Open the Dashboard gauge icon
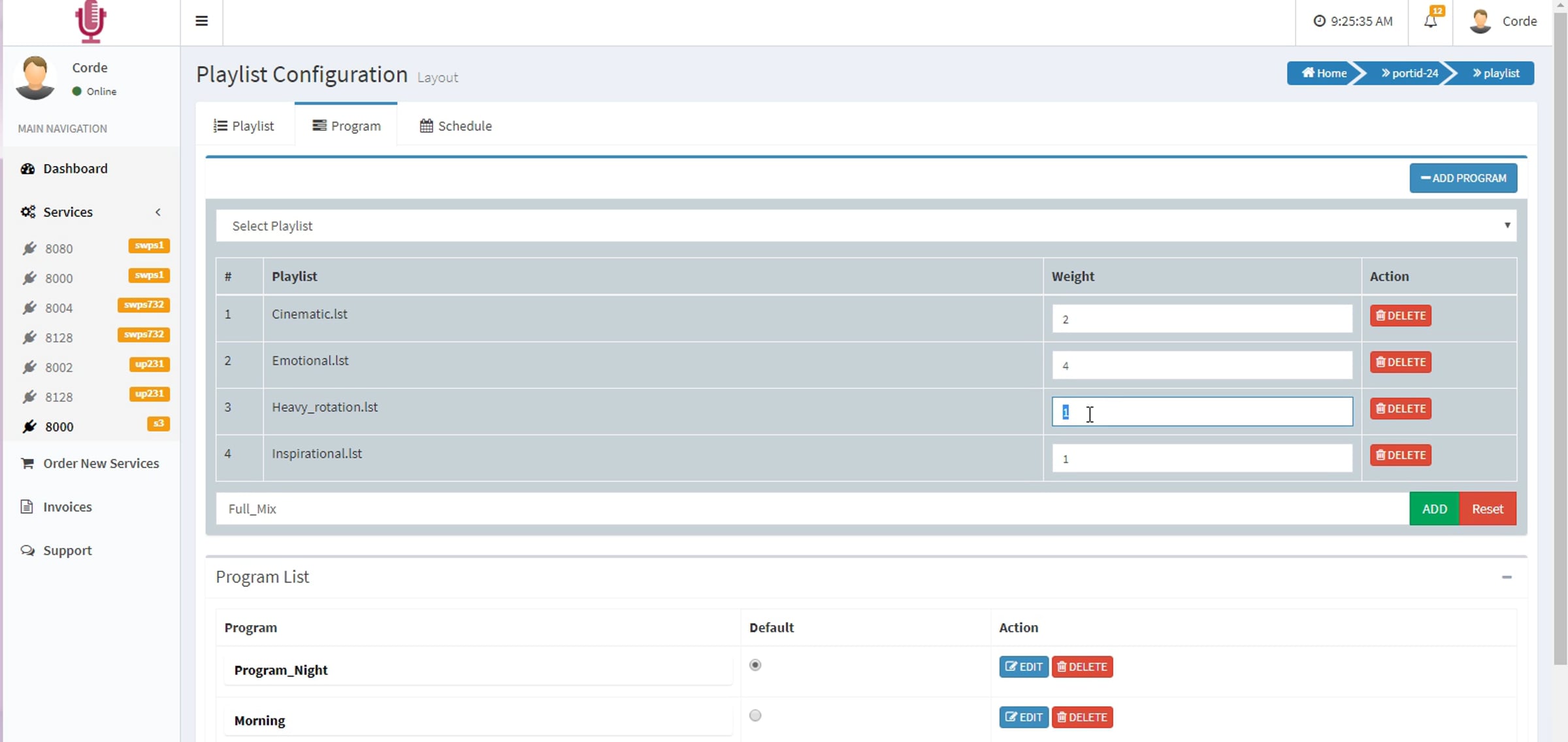 [x=27, y=169]
